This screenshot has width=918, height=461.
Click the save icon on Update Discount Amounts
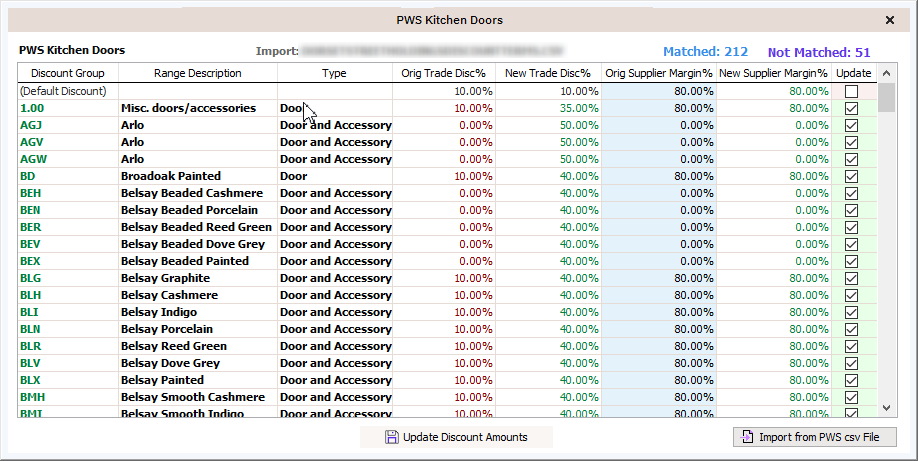click(392, 437)
